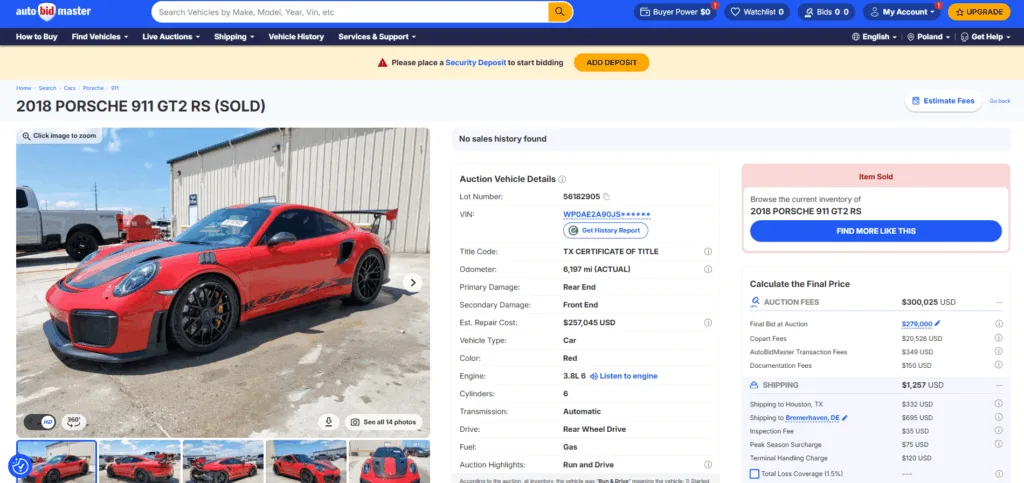
Task: Show info for Auction Highlights row
Action: [708, 465]
